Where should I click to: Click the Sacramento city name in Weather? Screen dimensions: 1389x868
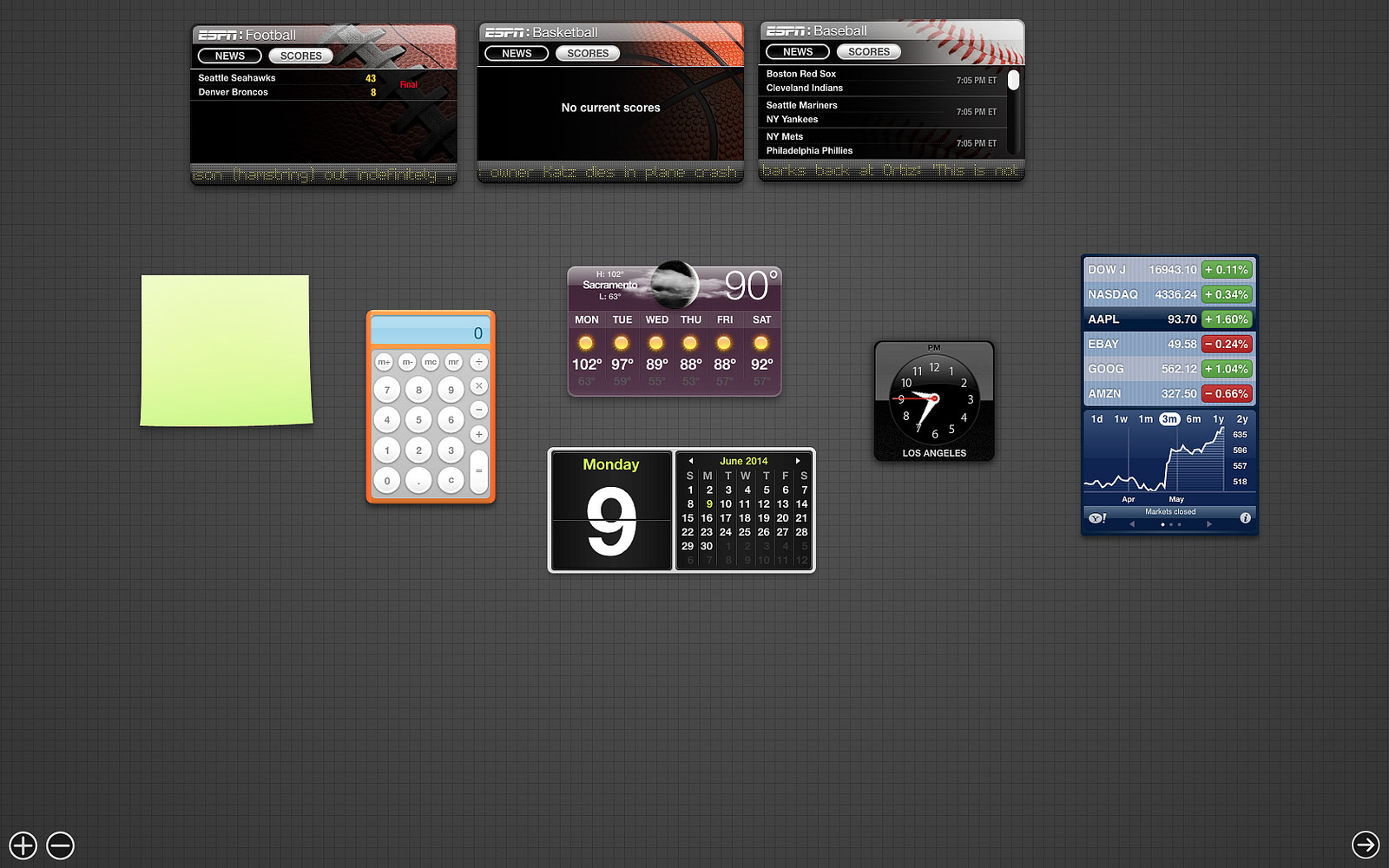point(610,285)
